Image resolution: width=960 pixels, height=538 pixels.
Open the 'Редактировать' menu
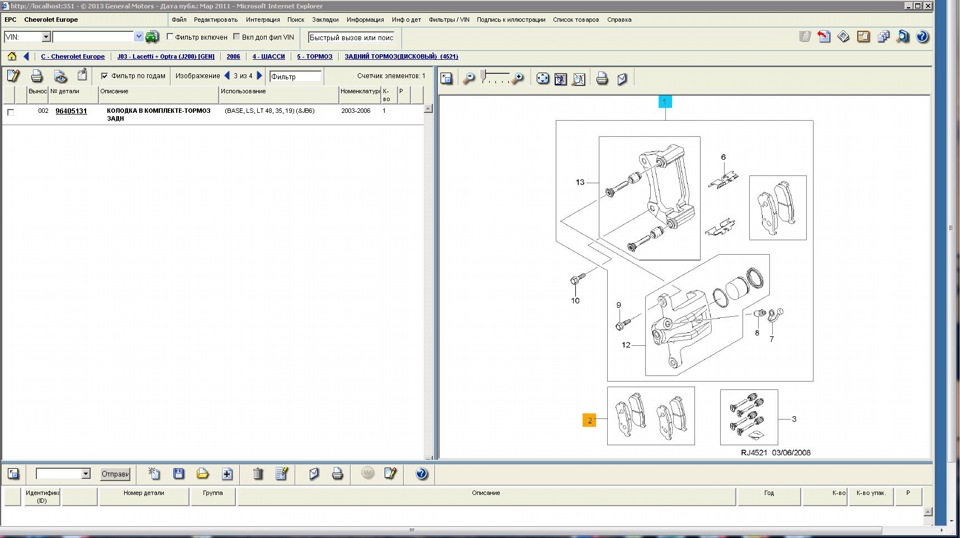(216, 20)
